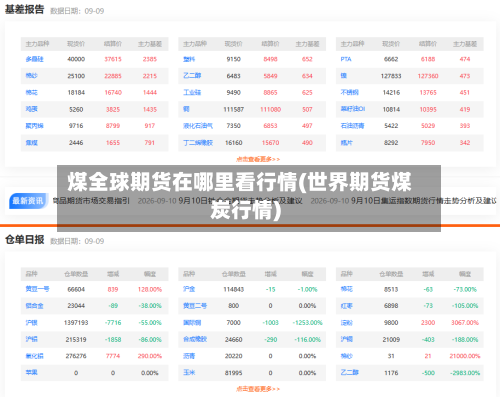
Task: Open the 国际铜 link with 7000 receipts
Action: pos(192,323)
